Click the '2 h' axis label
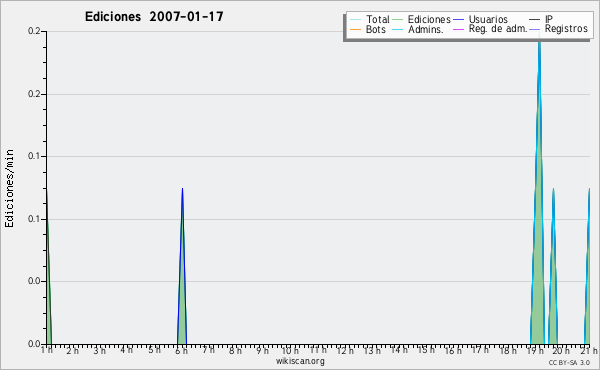This screenshot has height=370, width=600. (x=72, y=351)
